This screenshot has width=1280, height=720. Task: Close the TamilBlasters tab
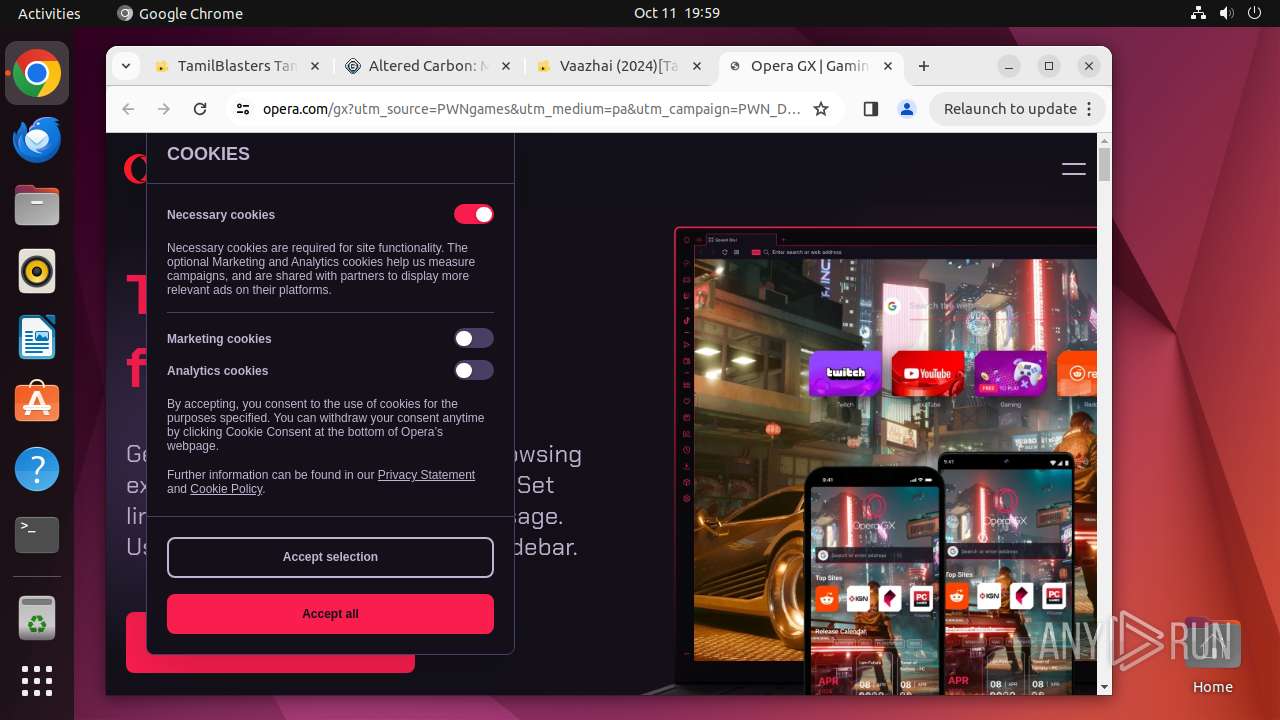(x=314, y=66)
